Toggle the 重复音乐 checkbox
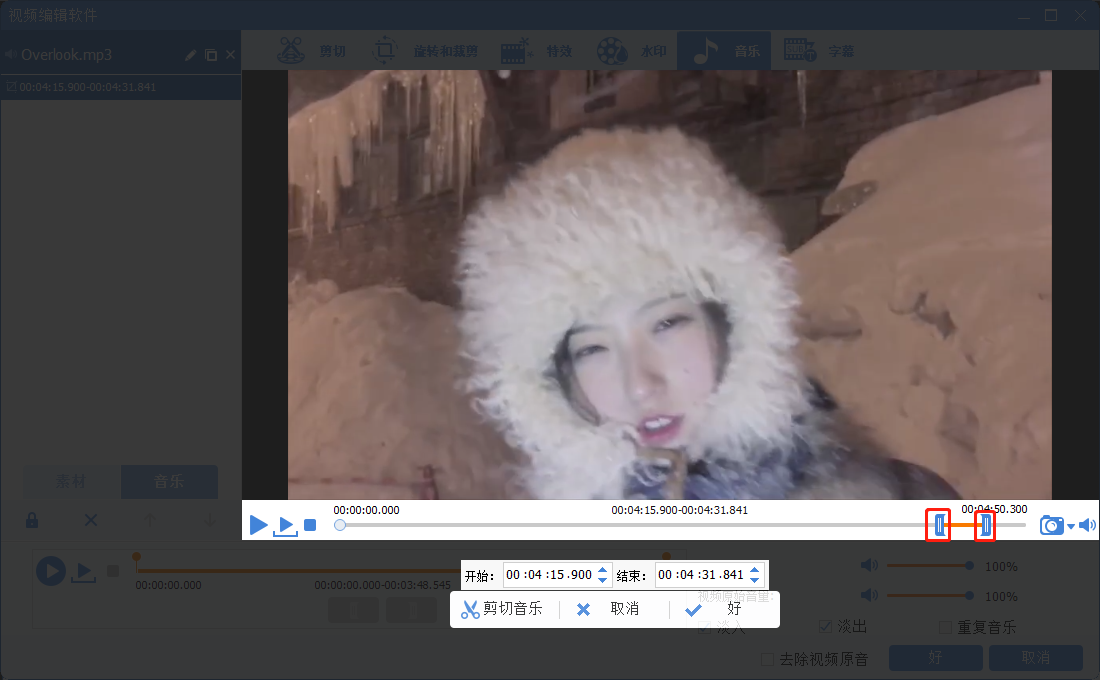 tap(945, 627)
